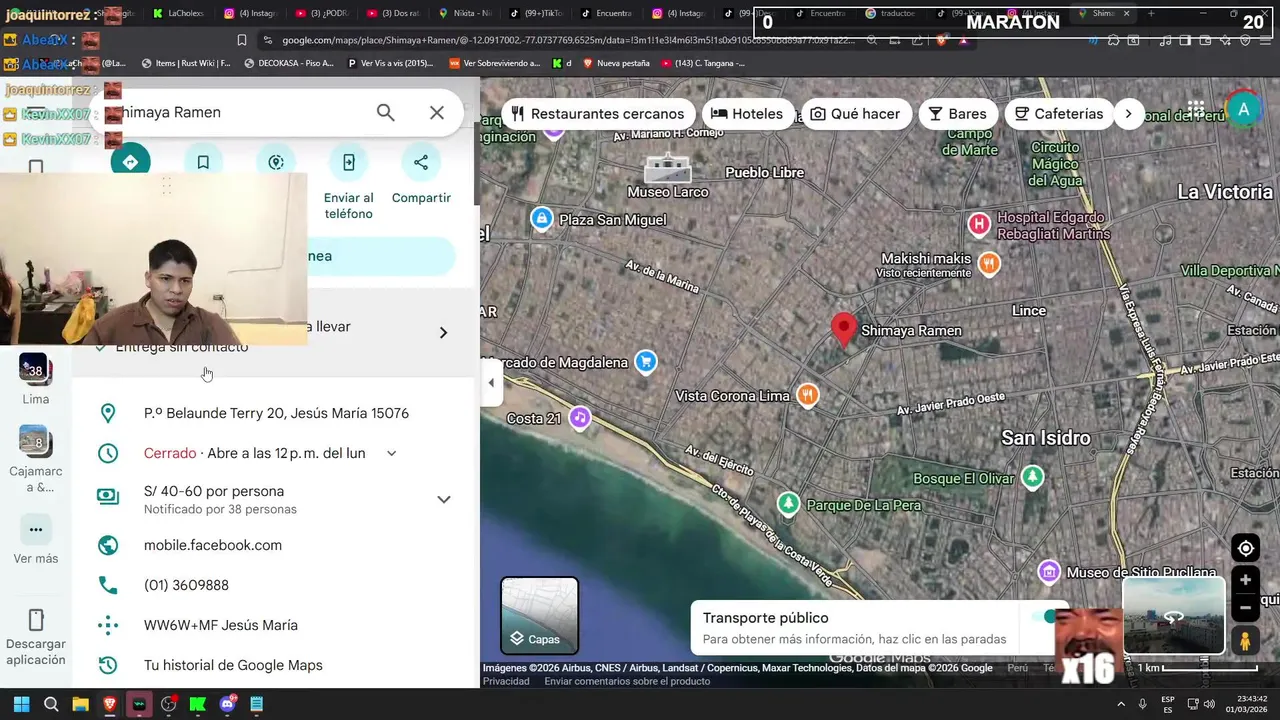The height and width of the screenshot is (720, 1280).
Task: Switch to the Nikita browser tab
Action: (x=465, y=13)
